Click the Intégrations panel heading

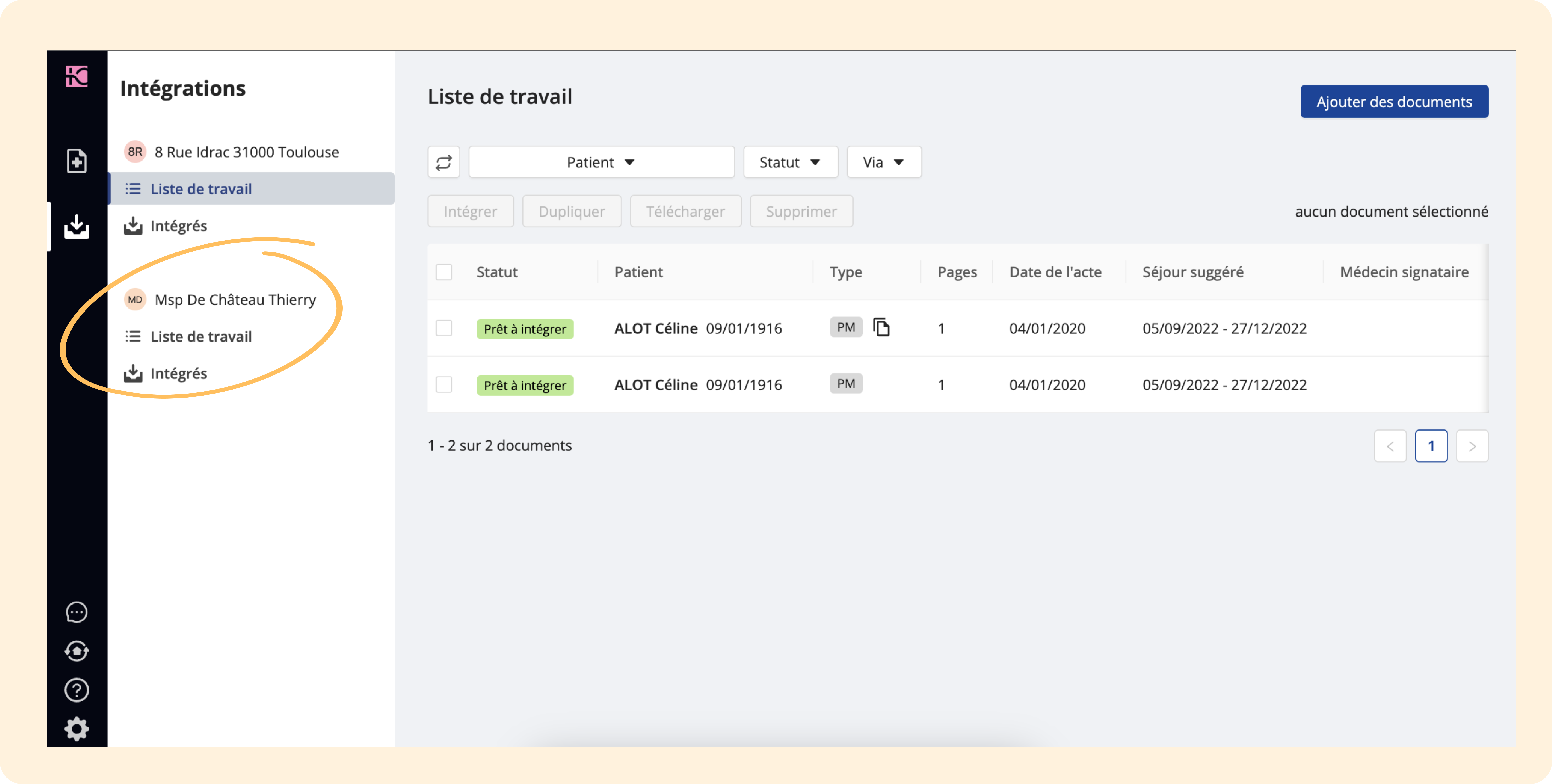tap(183, 88)
